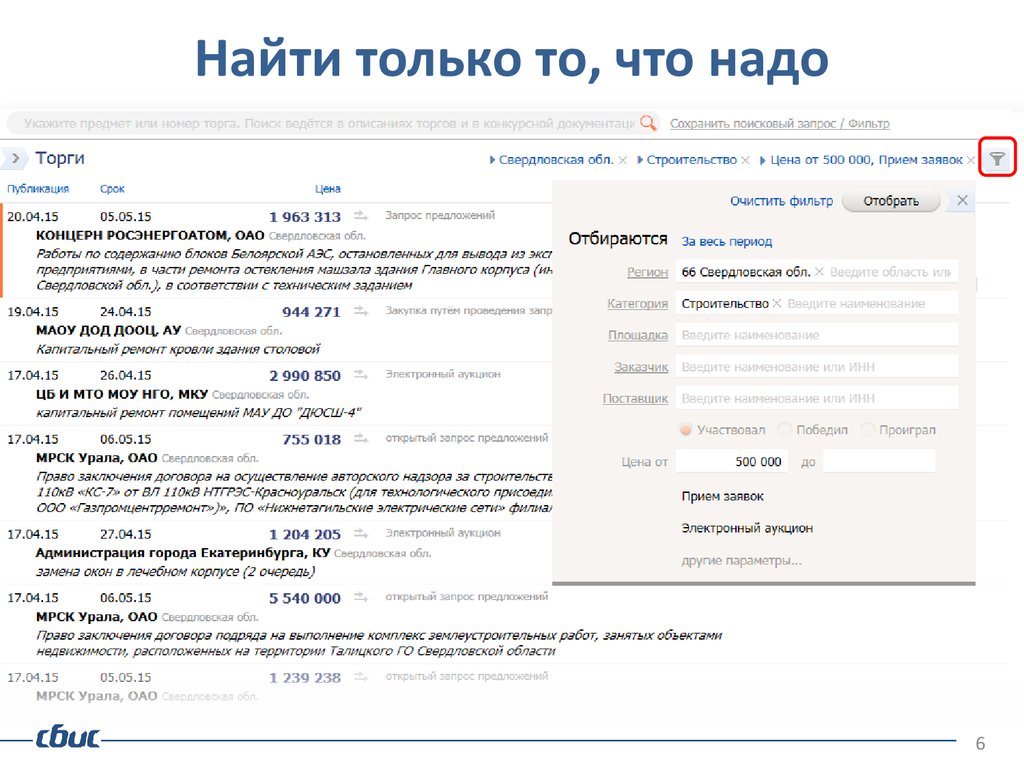Click the Заказчик input field
This screenshot has height=768, width=1024.
click(816, 367)
